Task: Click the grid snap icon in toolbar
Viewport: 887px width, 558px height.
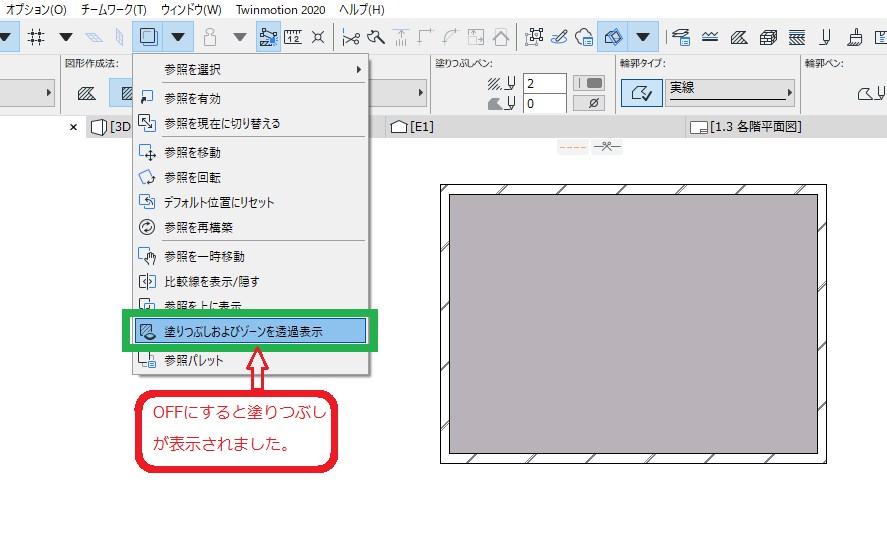Action: pyautogui.click(x=36, y=37)
